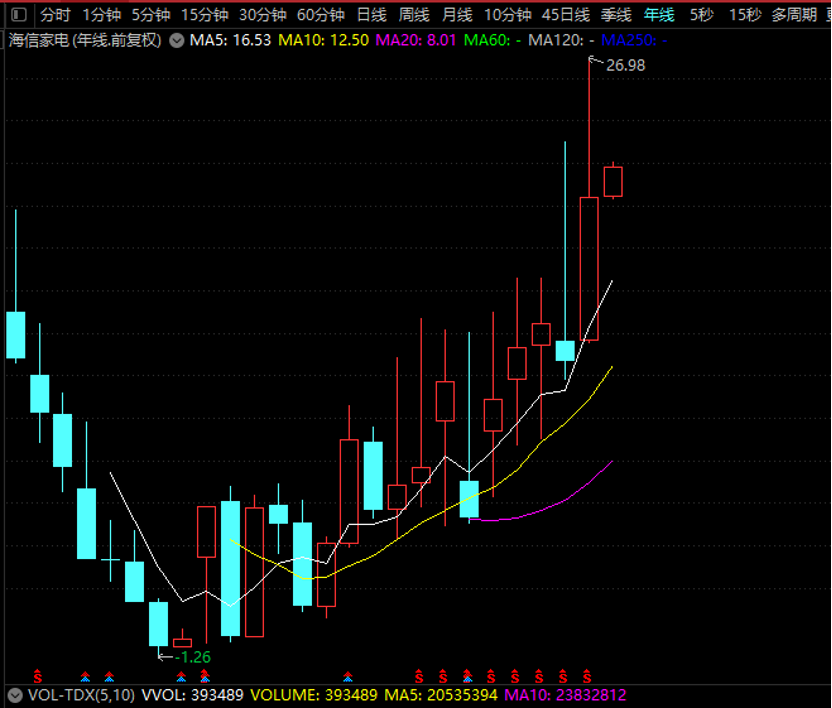Expand the VOL-TDX indicator dropdown
The width and height of the screenshot is (832, 708).
[15, 695]
